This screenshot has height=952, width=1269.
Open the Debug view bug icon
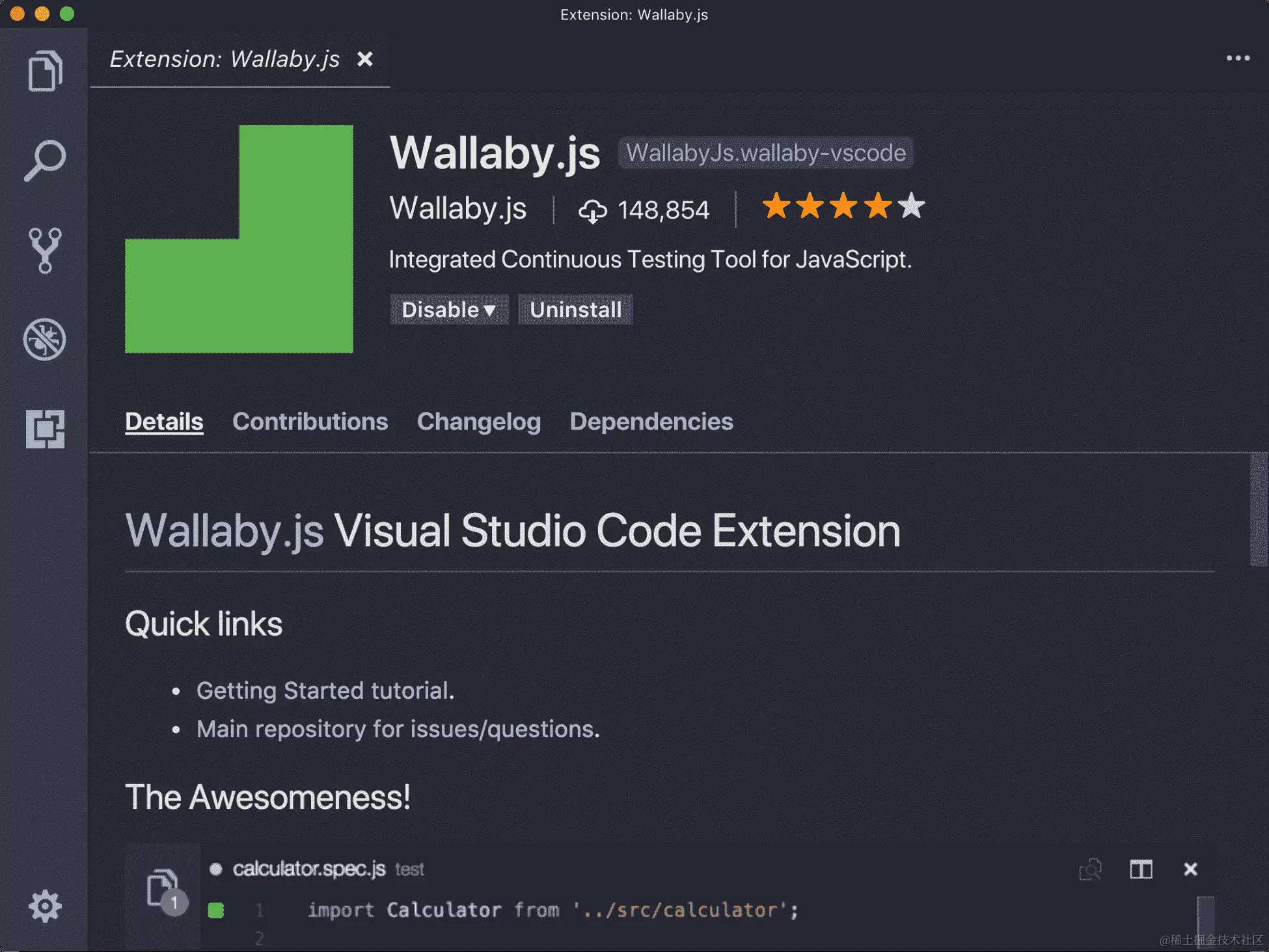pos(45,339)
